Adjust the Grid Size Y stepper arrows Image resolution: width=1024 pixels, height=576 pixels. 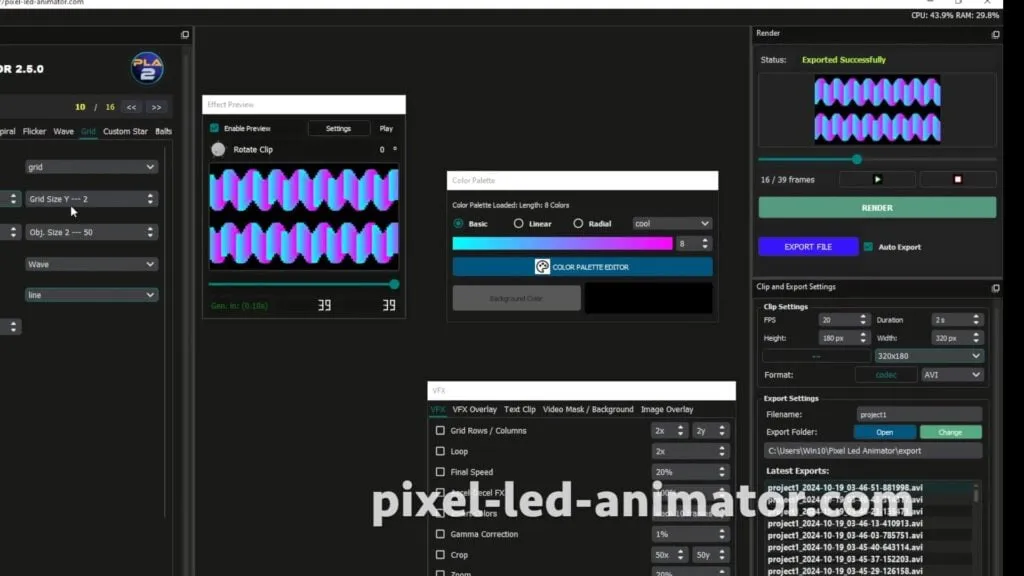(x=150, y=199)
